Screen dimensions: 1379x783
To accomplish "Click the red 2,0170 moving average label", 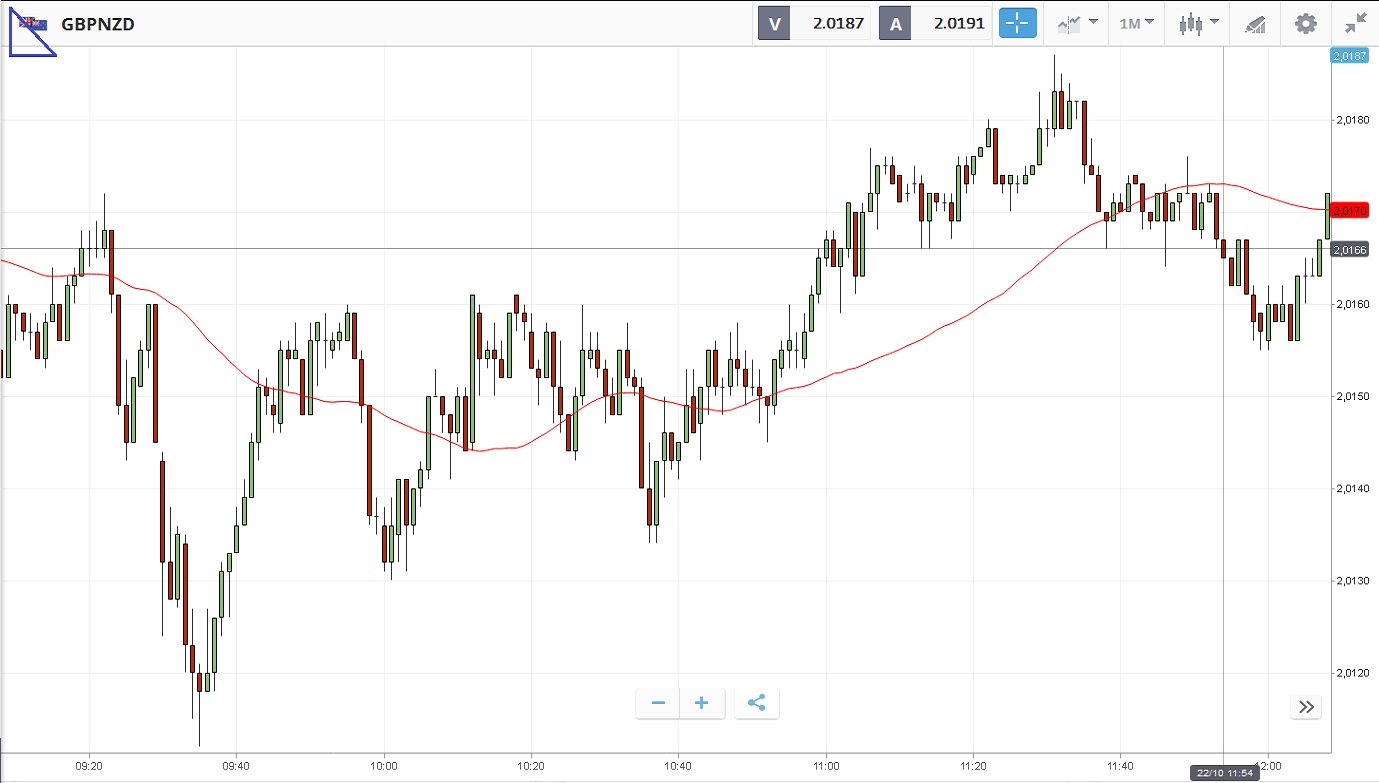I will pyautogui.click(x=1350, y=210).
